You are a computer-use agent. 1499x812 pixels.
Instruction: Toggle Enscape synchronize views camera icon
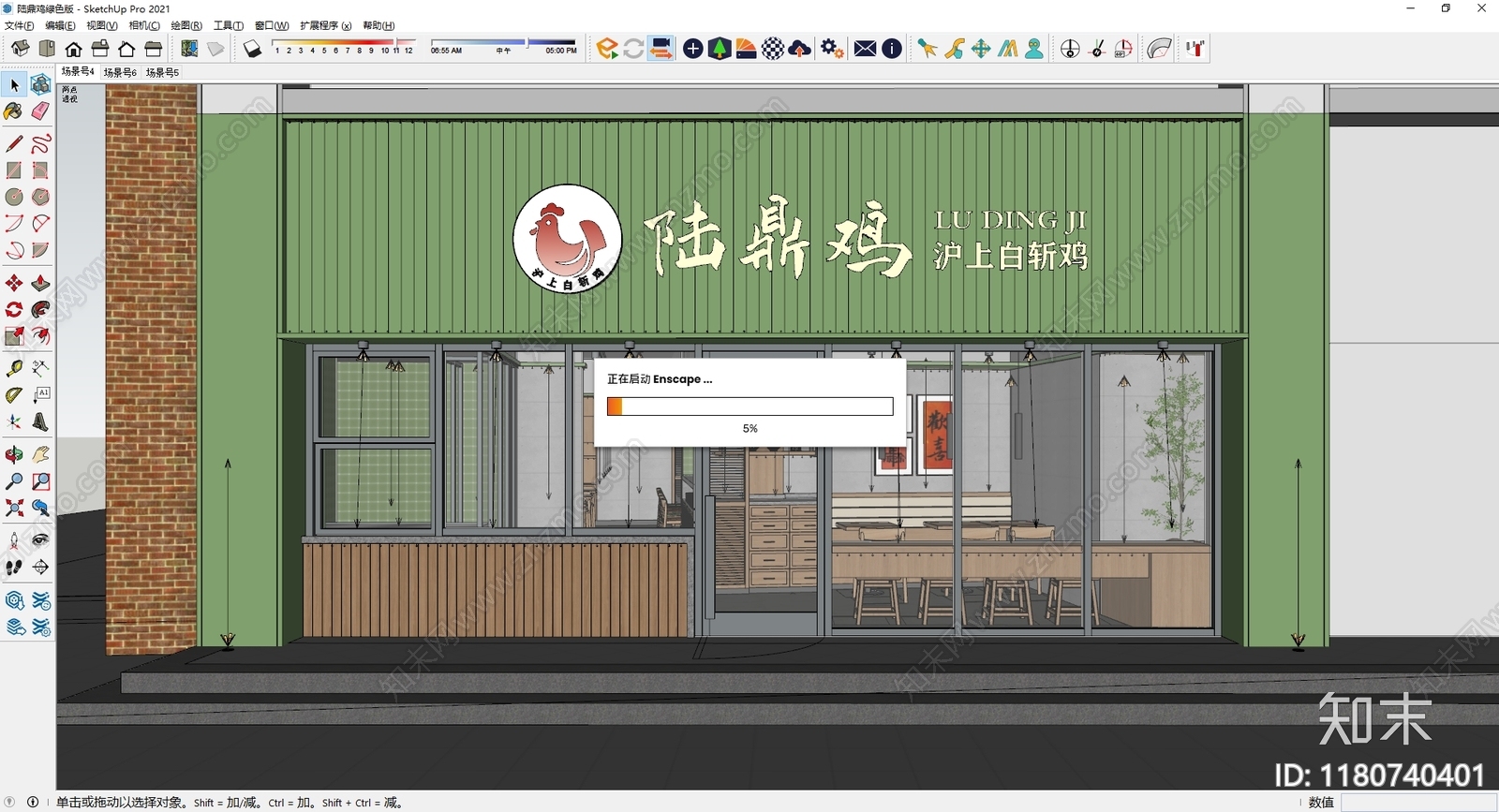click(x=660, y=49)
